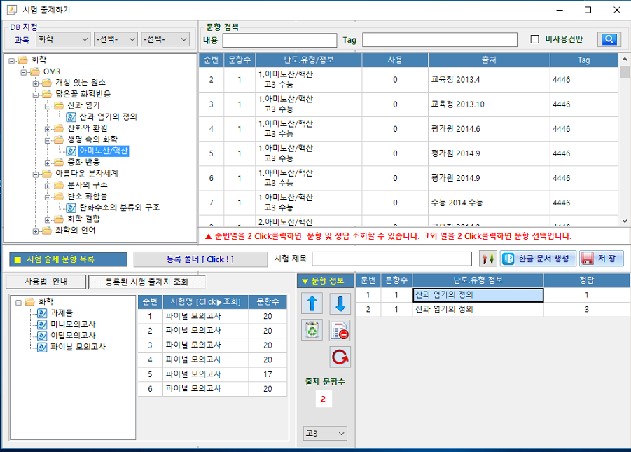Image resolution: width=631 pixels, height=452 pixels.
Task: Toggle the checkbox beside the Tag field
Action: pos(536,40)
